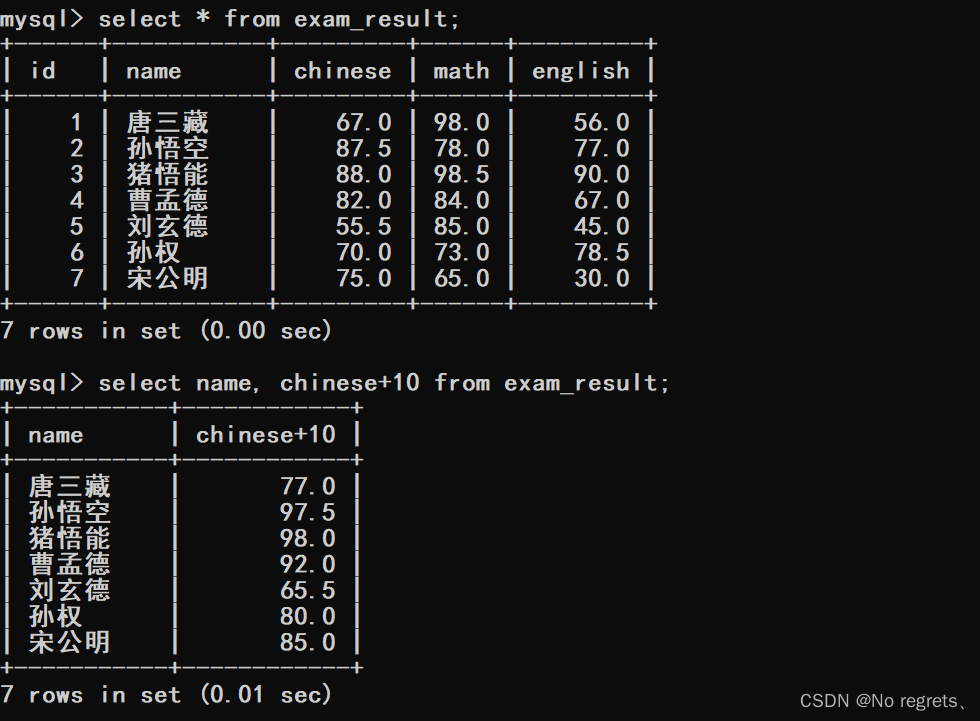Click the "7 rows in set (0.01 sec)" line

click(166, 695)
